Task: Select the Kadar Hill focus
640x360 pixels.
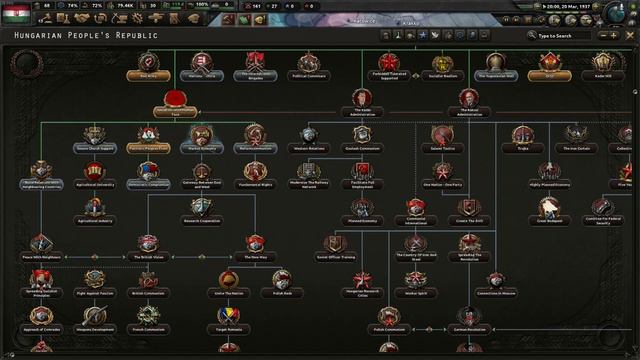Action: [x=603, y=67]
